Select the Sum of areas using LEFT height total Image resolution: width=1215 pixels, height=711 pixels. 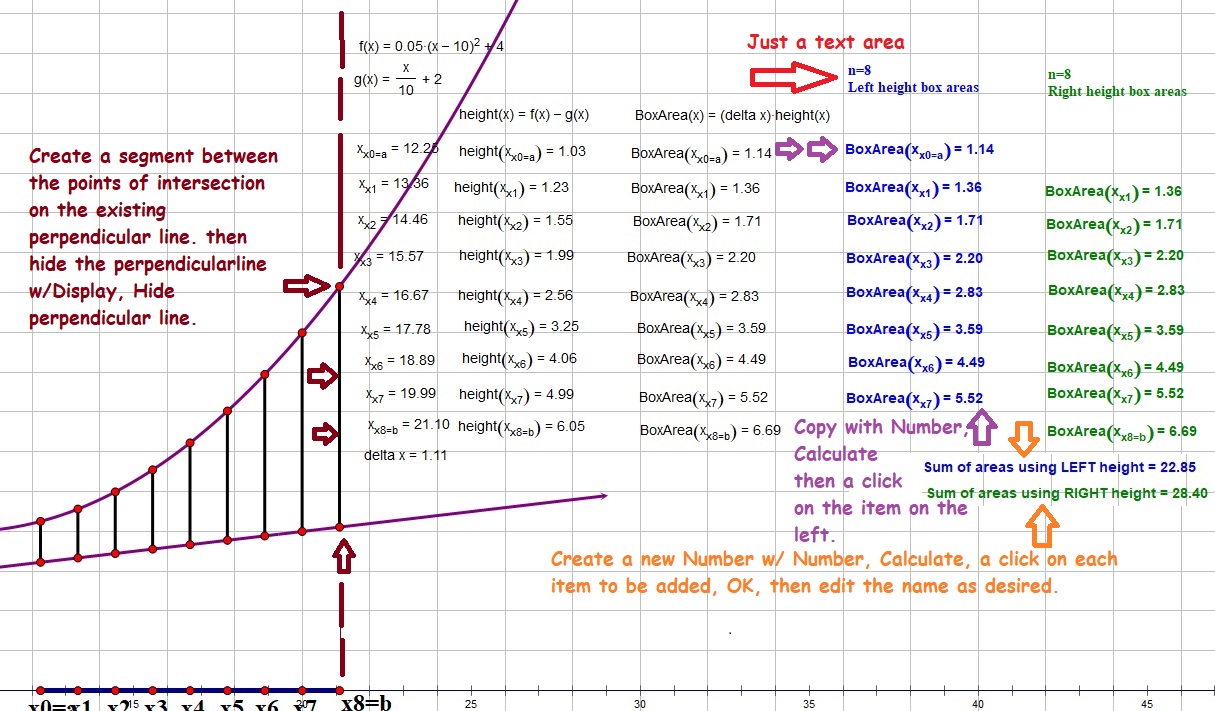coord(1050,467)
